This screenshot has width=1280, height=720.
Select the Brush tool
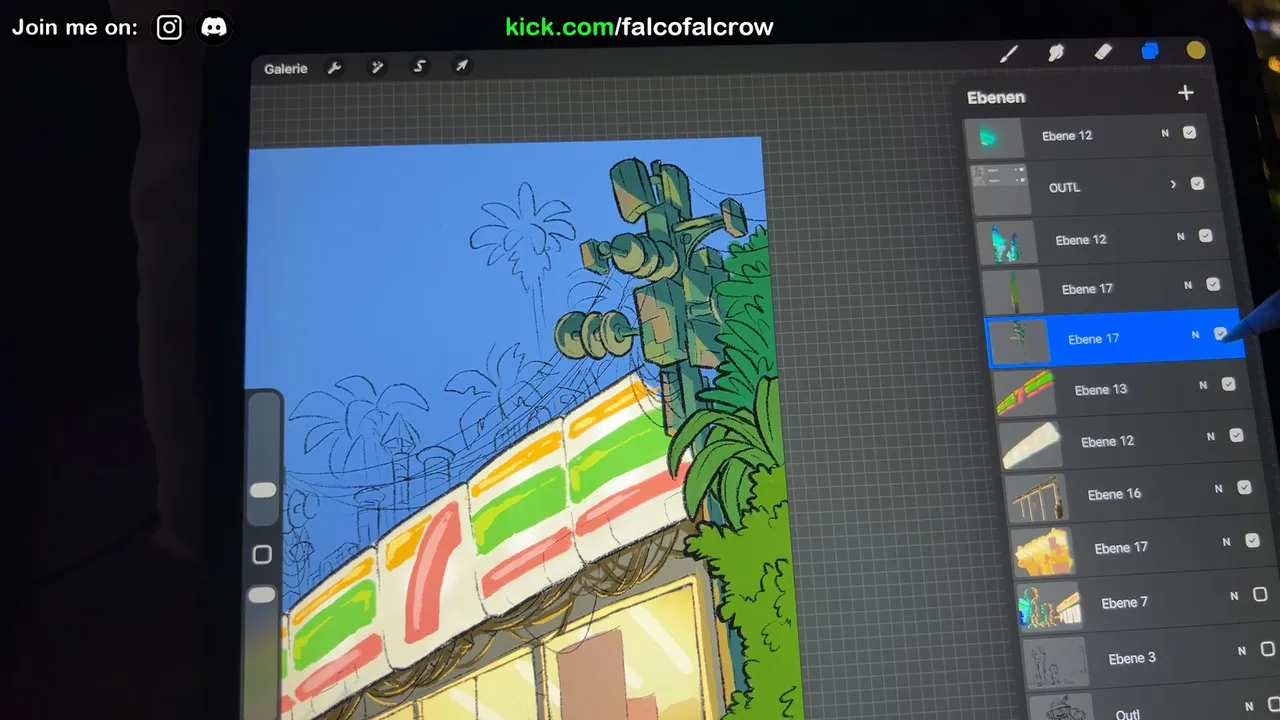1009,54
